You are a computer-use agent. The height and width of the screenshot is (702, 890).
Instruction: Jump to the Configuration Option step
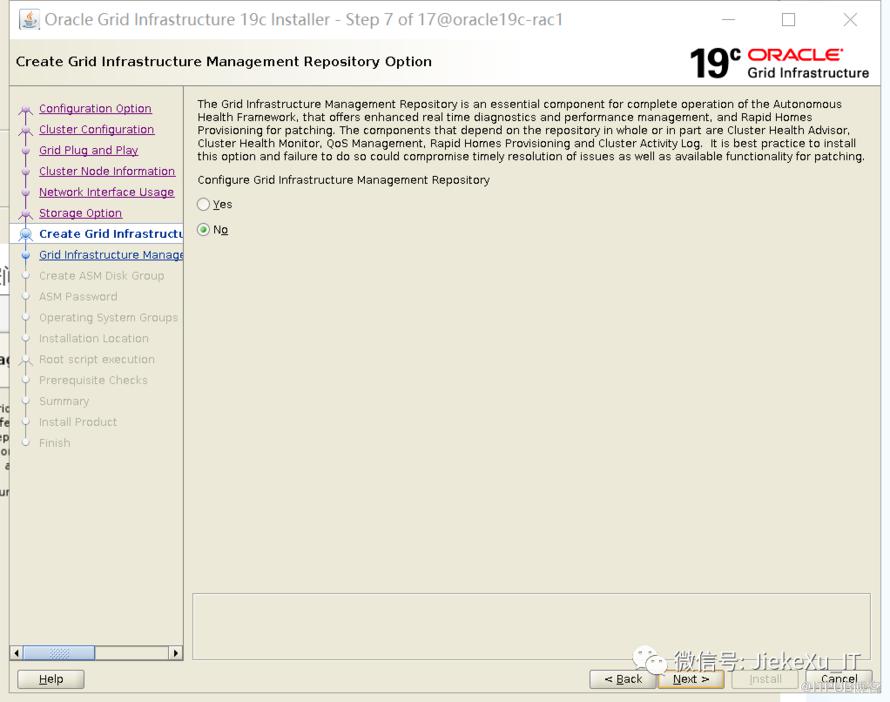[95, 108]
